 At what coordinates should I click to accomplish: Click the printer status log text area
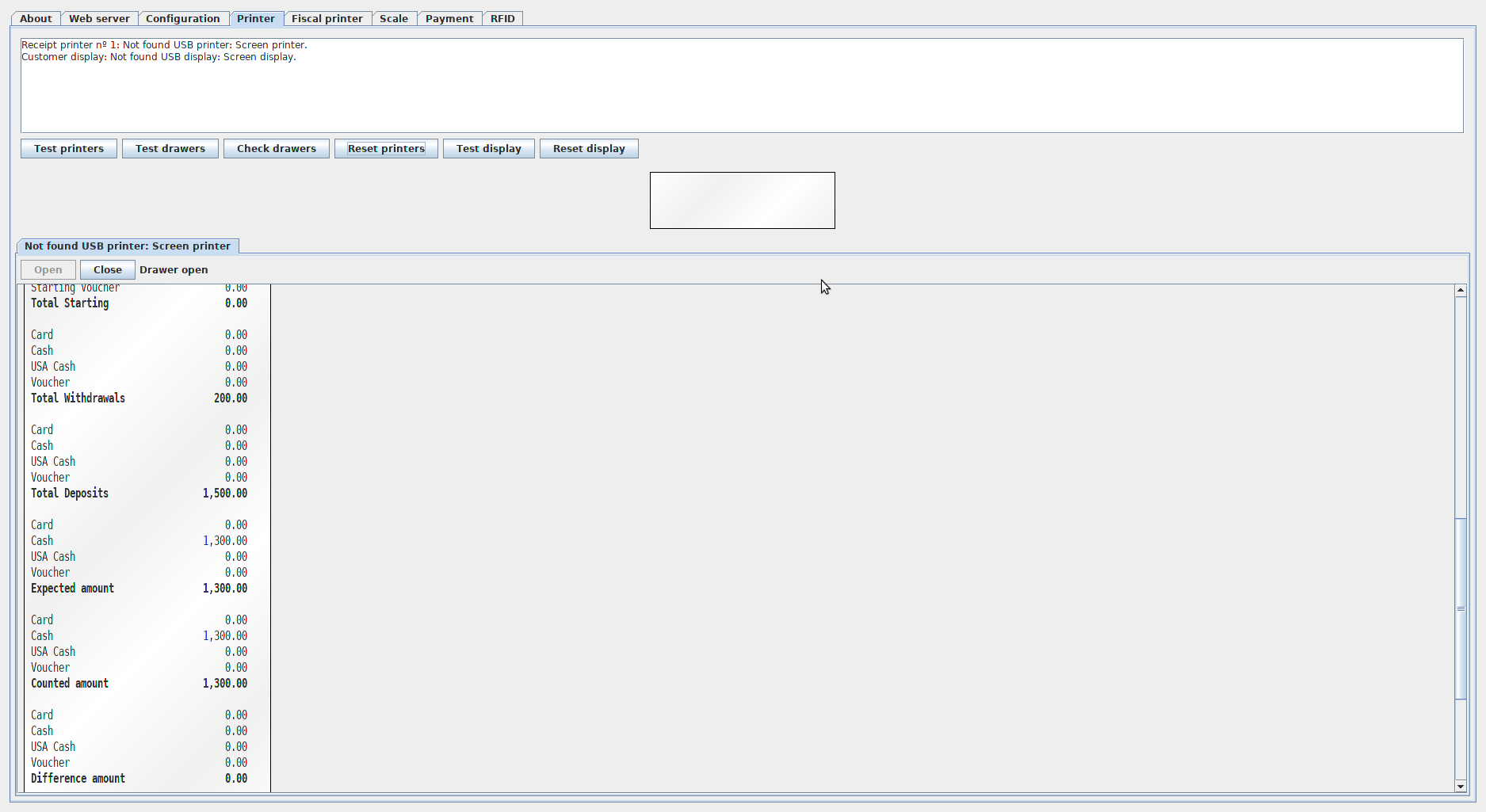click(742, 86)
